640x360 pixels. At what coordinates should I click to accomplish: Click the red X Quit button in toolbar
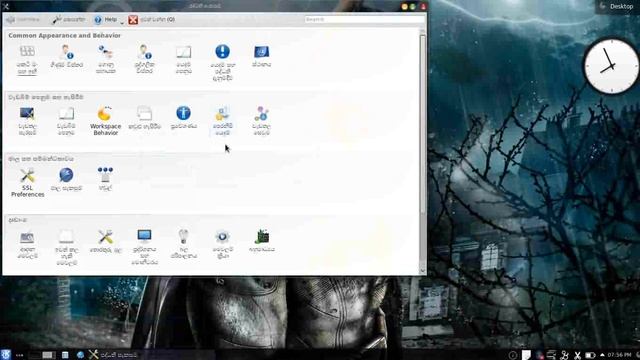pyautogui.click(x=152, y=19)
